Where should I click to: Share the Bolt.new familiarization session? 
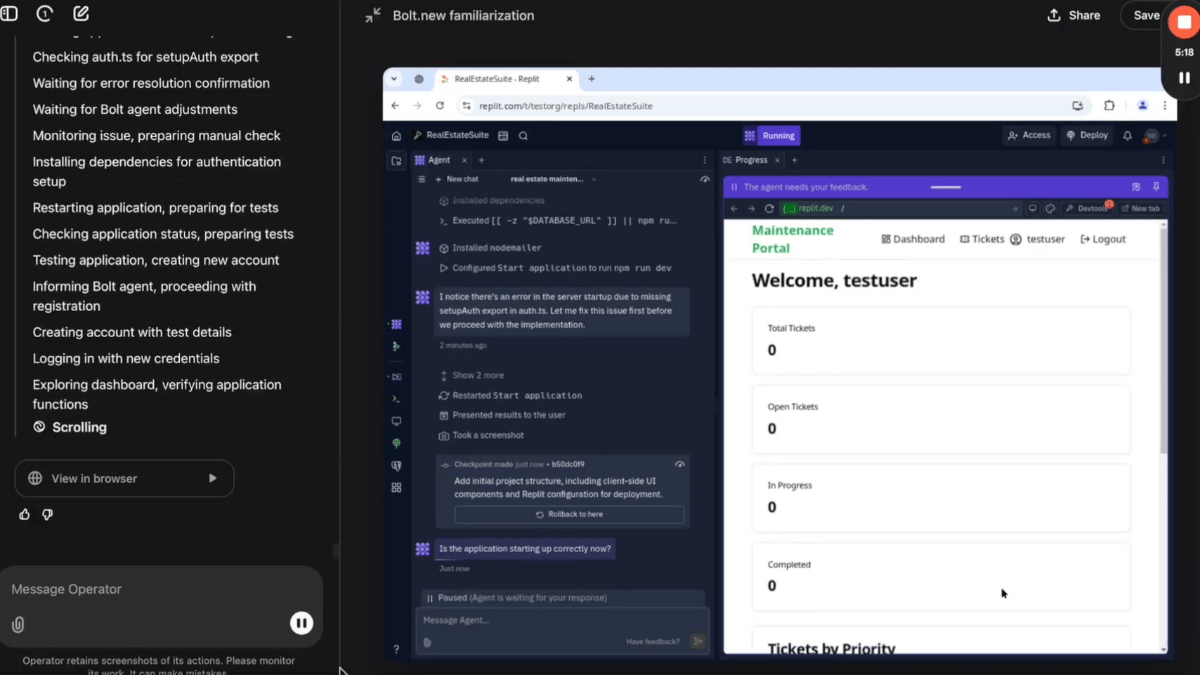click(x=1073, y=15)
